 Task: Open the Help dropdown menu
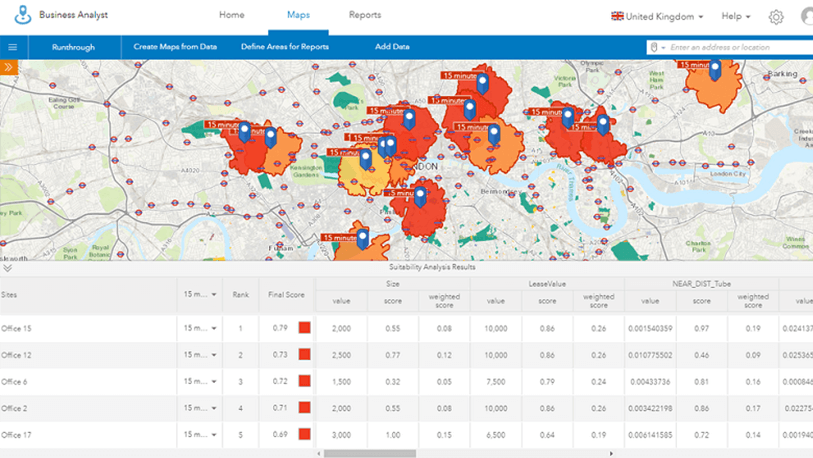coord(736,17)
